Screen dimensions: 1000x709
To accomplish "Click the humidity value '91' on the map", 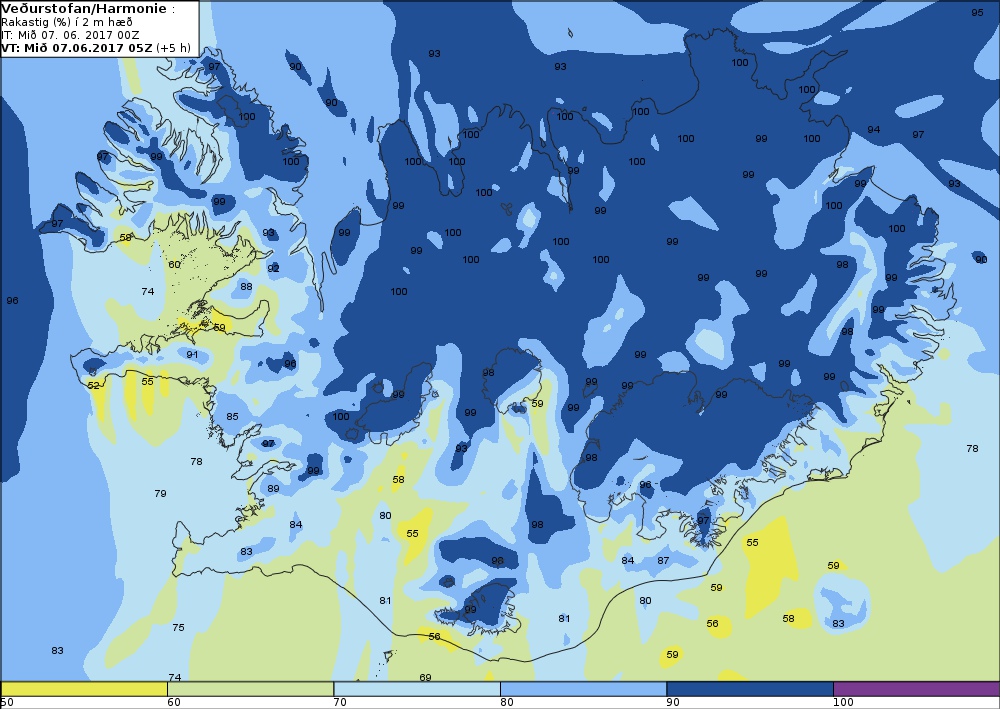I will coord(192,354).
